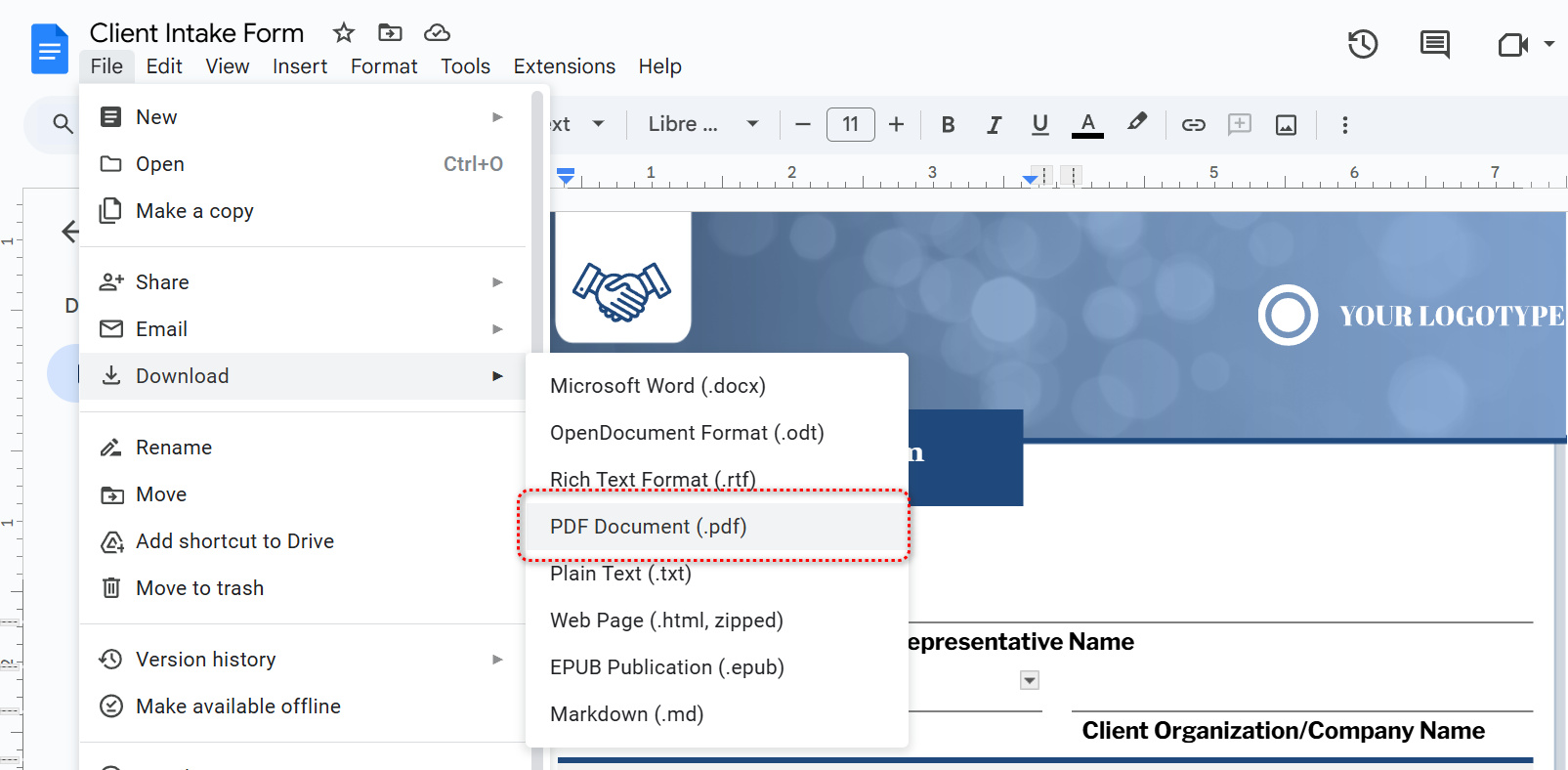Viewport: 1568px width, 770px height.
Task: Click the font size input field
Action: [x=850, y=125]
